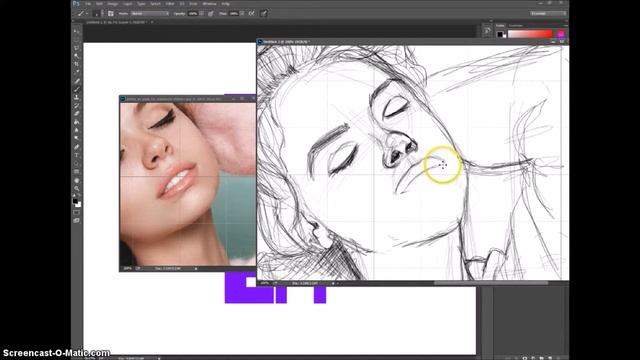Click the foreground color in tools panel
640x360 pixels.
tap(75, 201)
